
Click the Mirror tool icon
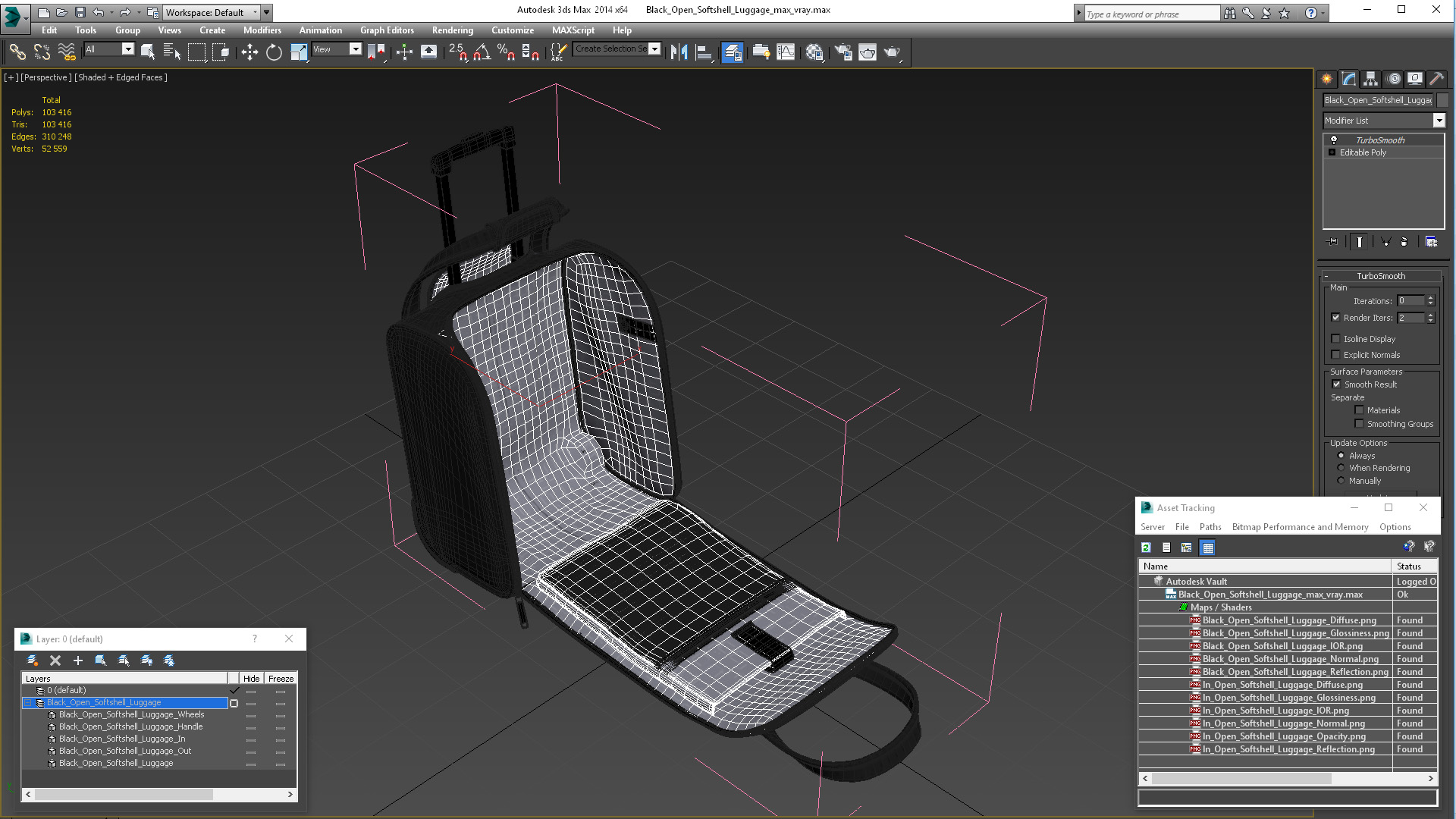click(679, 52)
